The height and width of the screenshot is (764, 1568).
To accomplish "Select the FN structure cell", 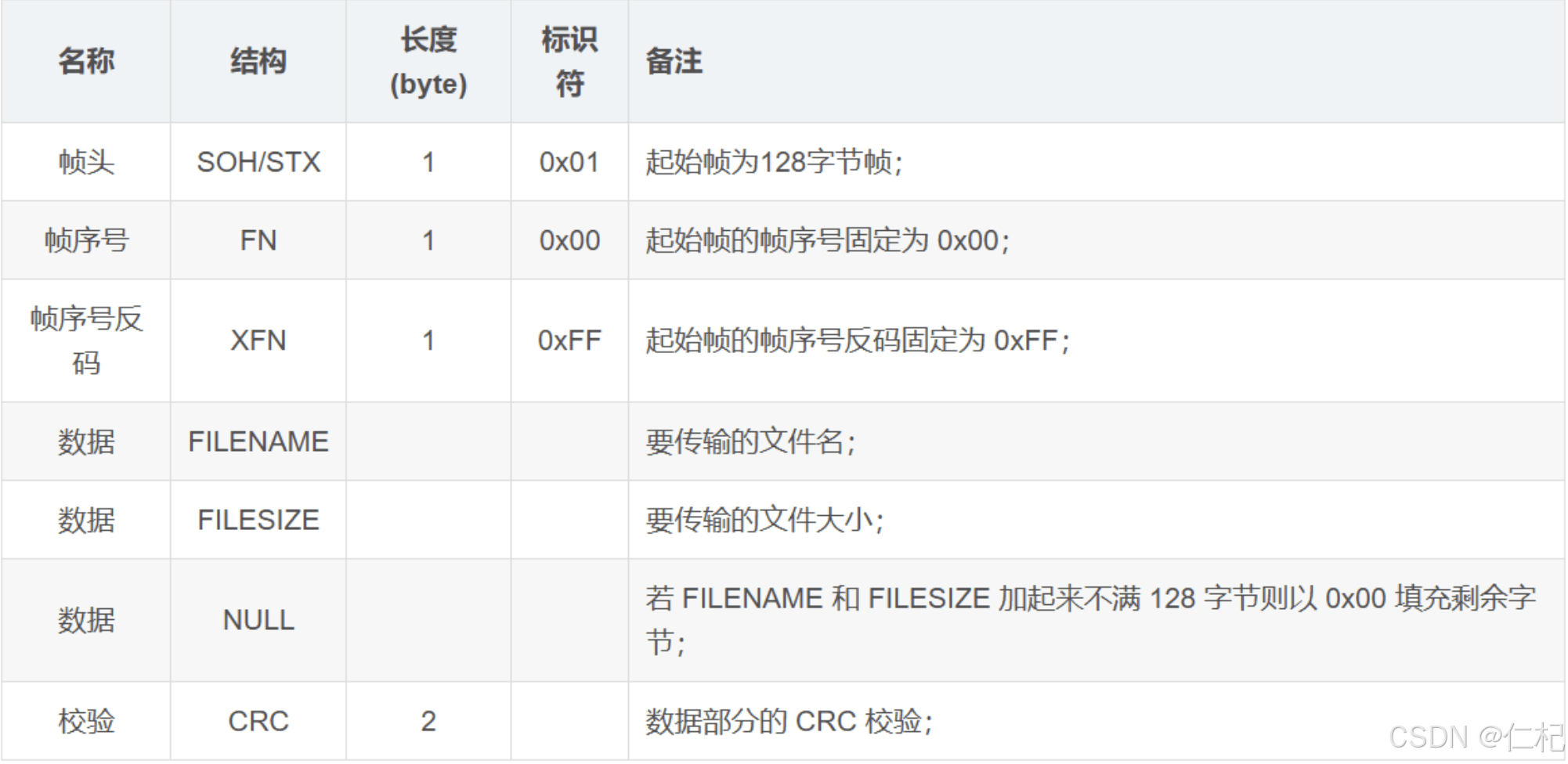I will [x=258, y=240].
